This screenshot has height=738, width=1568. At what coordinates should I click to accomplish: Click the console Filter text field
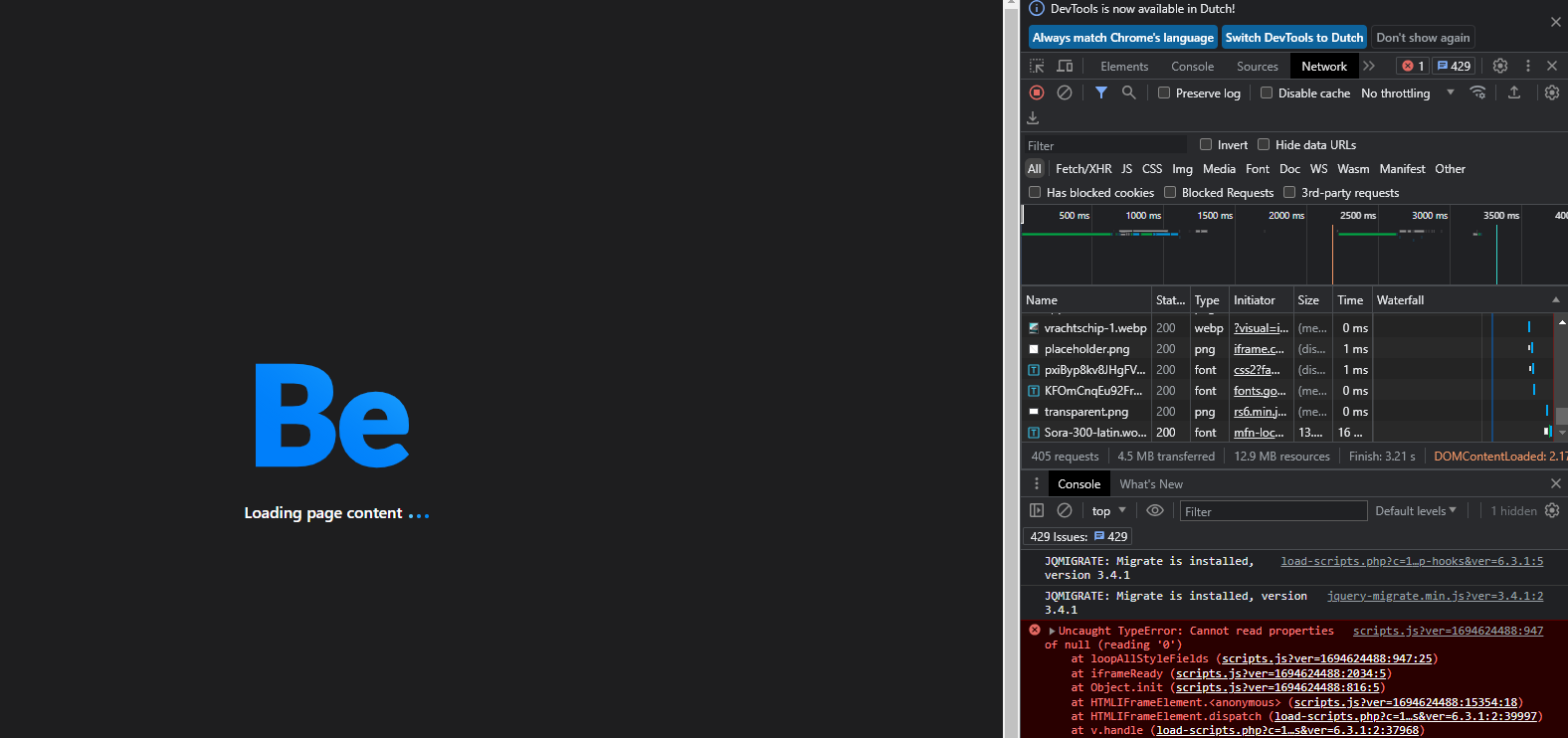click(1274, 511)
